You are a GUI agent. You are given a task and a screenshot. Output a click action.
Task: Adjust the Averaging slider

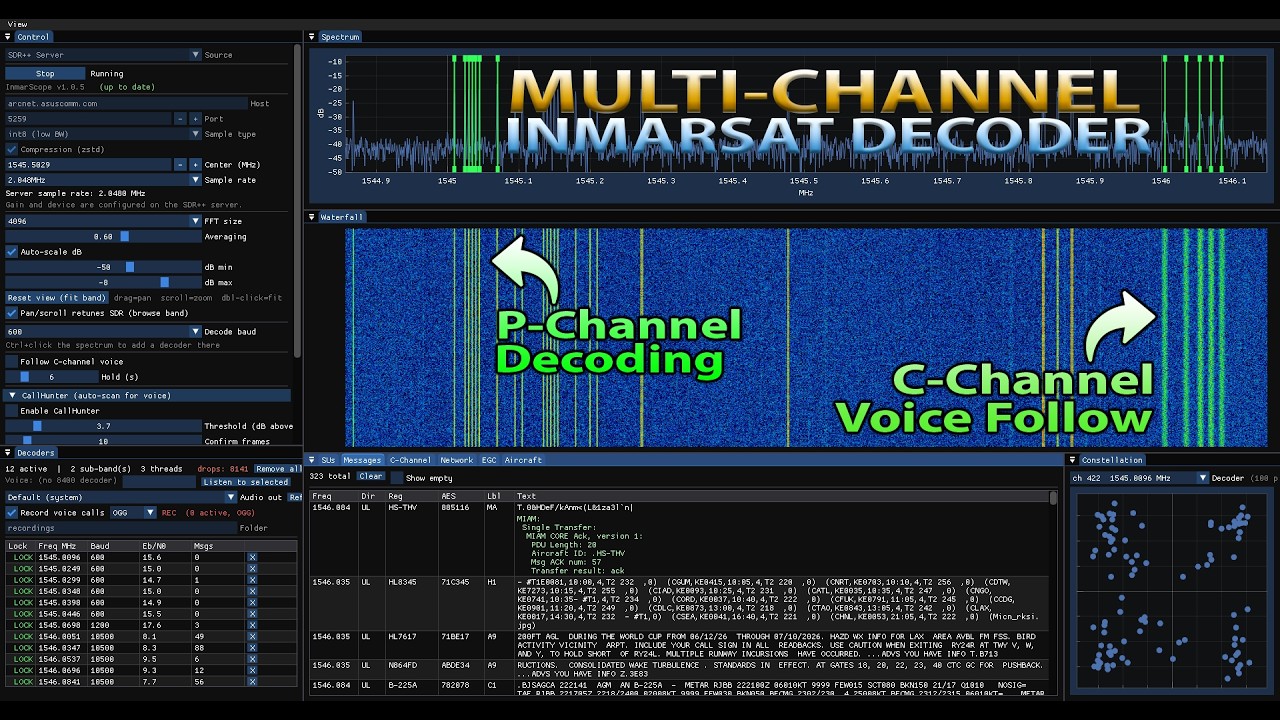(x=103, y=237)
